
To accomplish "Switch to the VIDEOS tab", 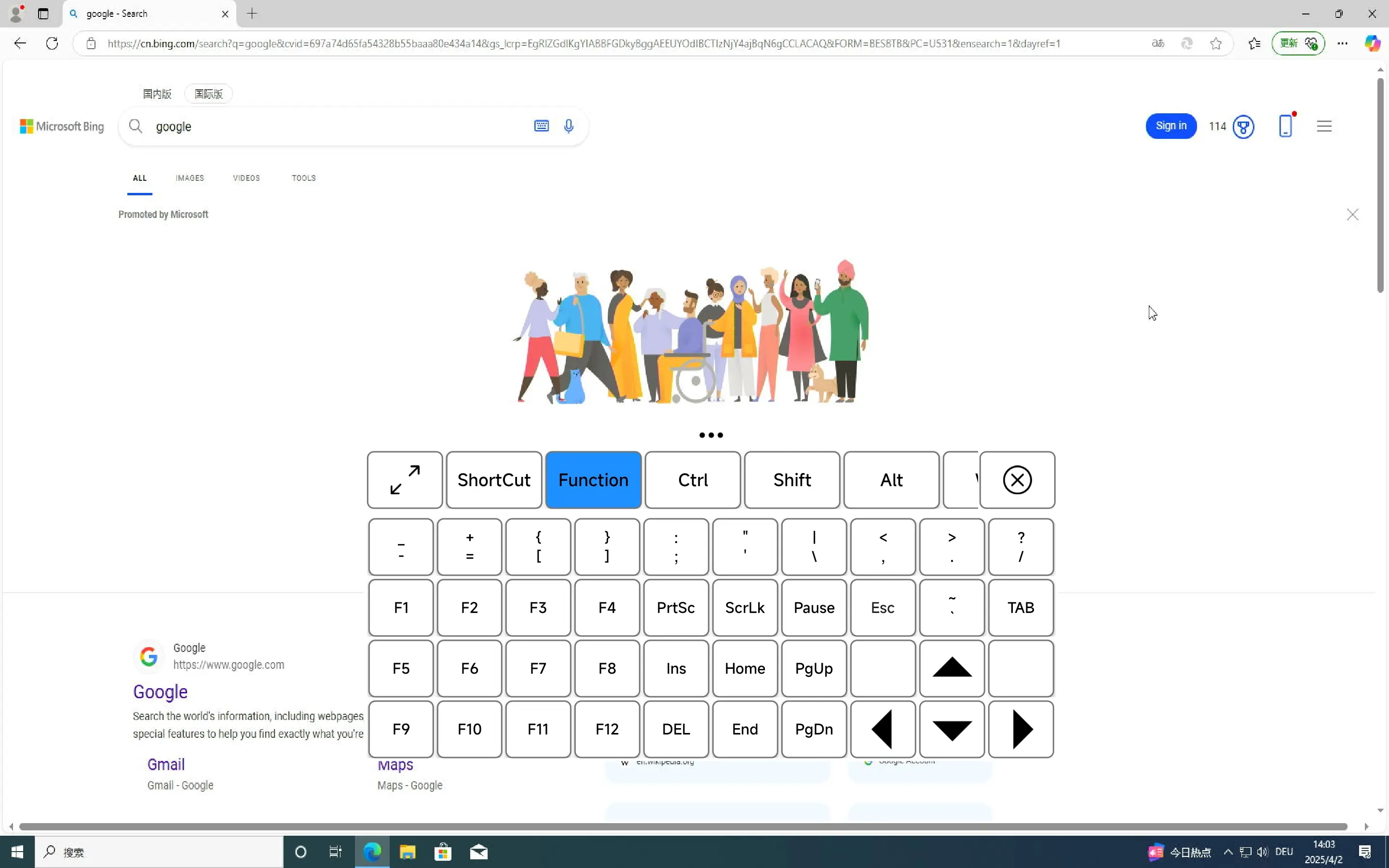I will 246,178.
